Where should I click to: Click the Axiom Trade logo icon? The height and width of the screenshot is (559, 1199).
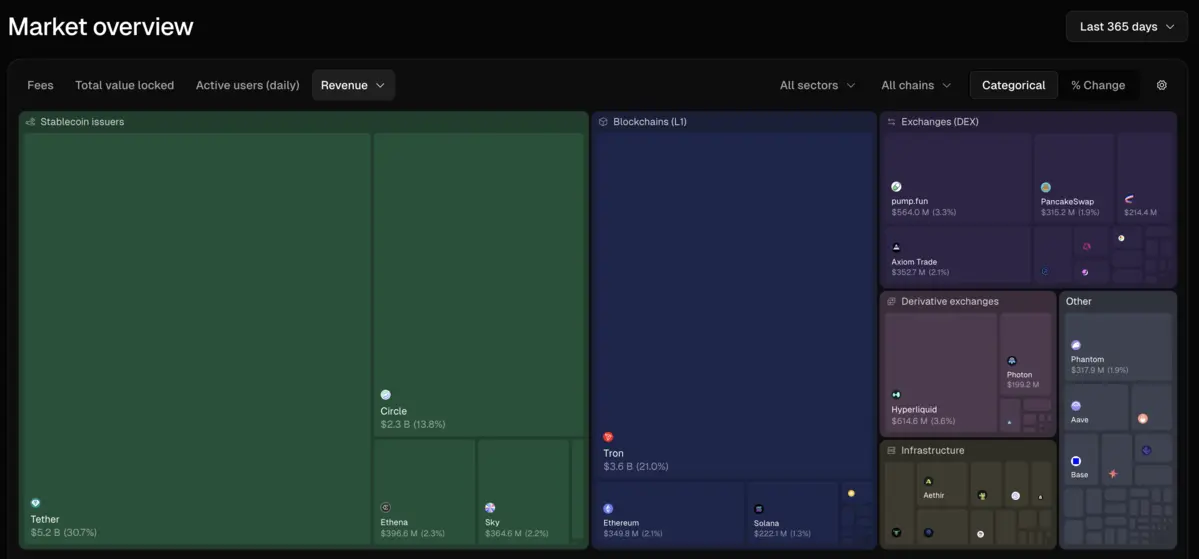coord(896,248)
